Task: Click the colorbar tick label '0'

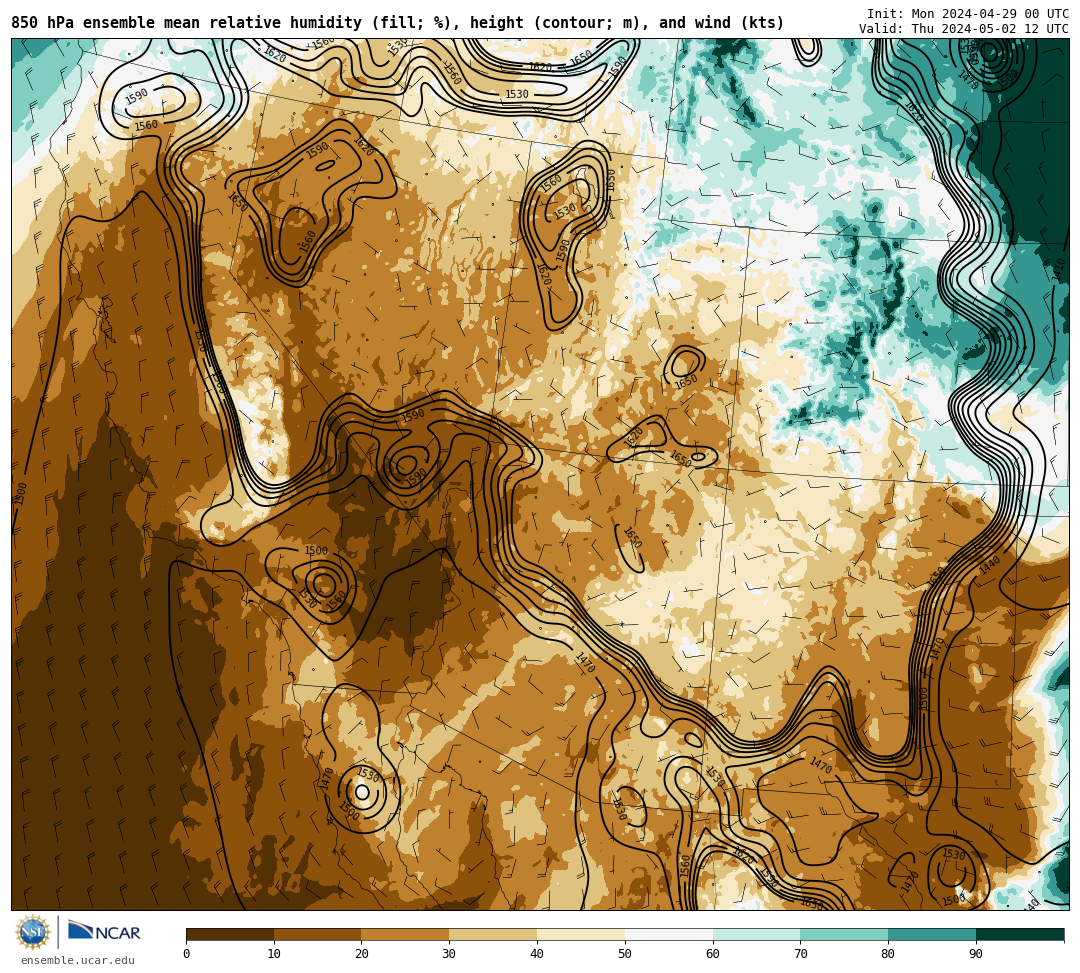Action: coord(187,954)
